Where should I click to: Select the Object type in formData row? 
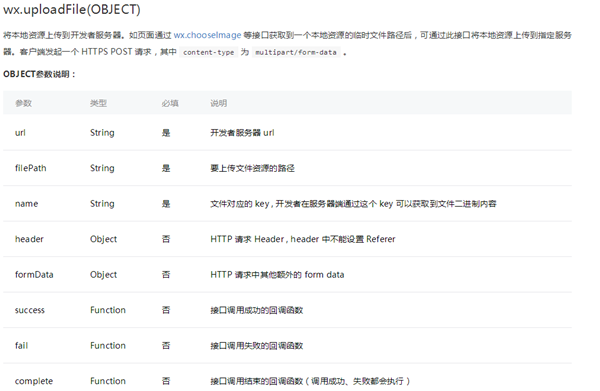click(x=103, y=275)
